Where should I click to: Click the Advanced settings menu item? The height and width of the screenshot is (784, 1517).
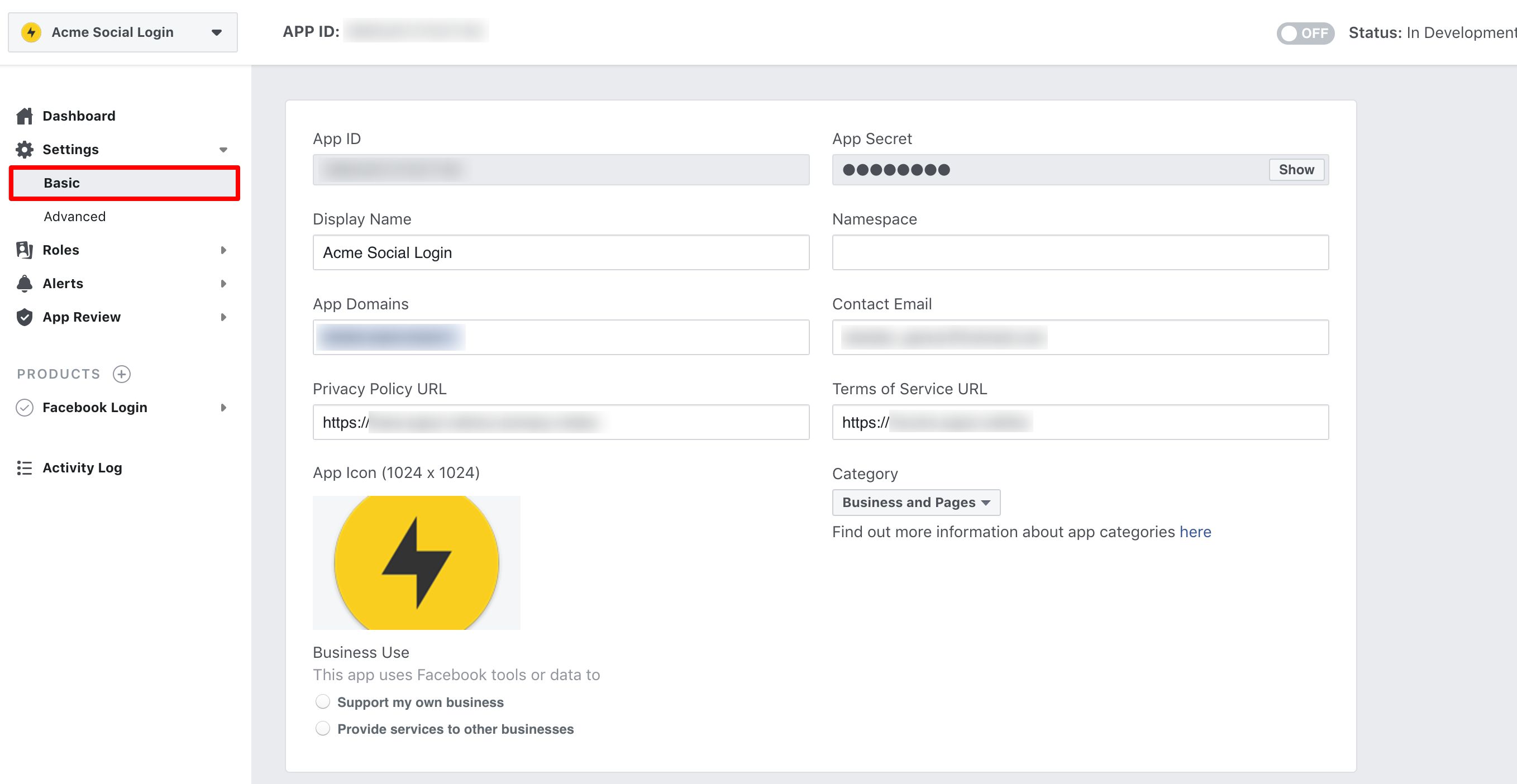point(75,215)
